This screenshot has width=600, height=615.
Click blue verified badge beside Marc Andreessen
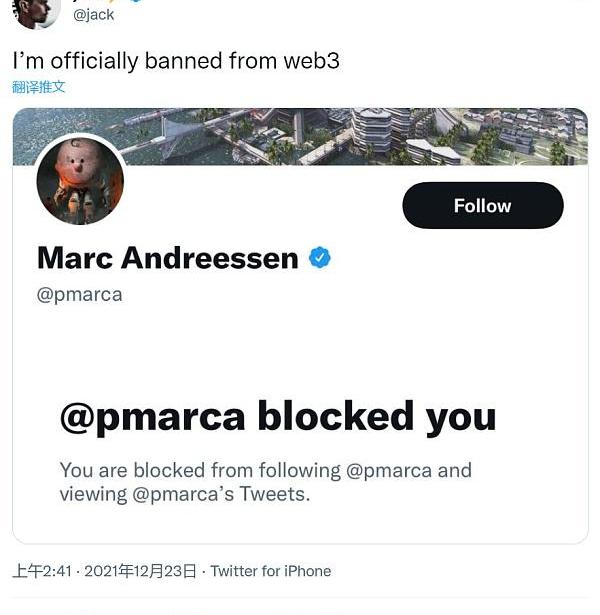320,257
